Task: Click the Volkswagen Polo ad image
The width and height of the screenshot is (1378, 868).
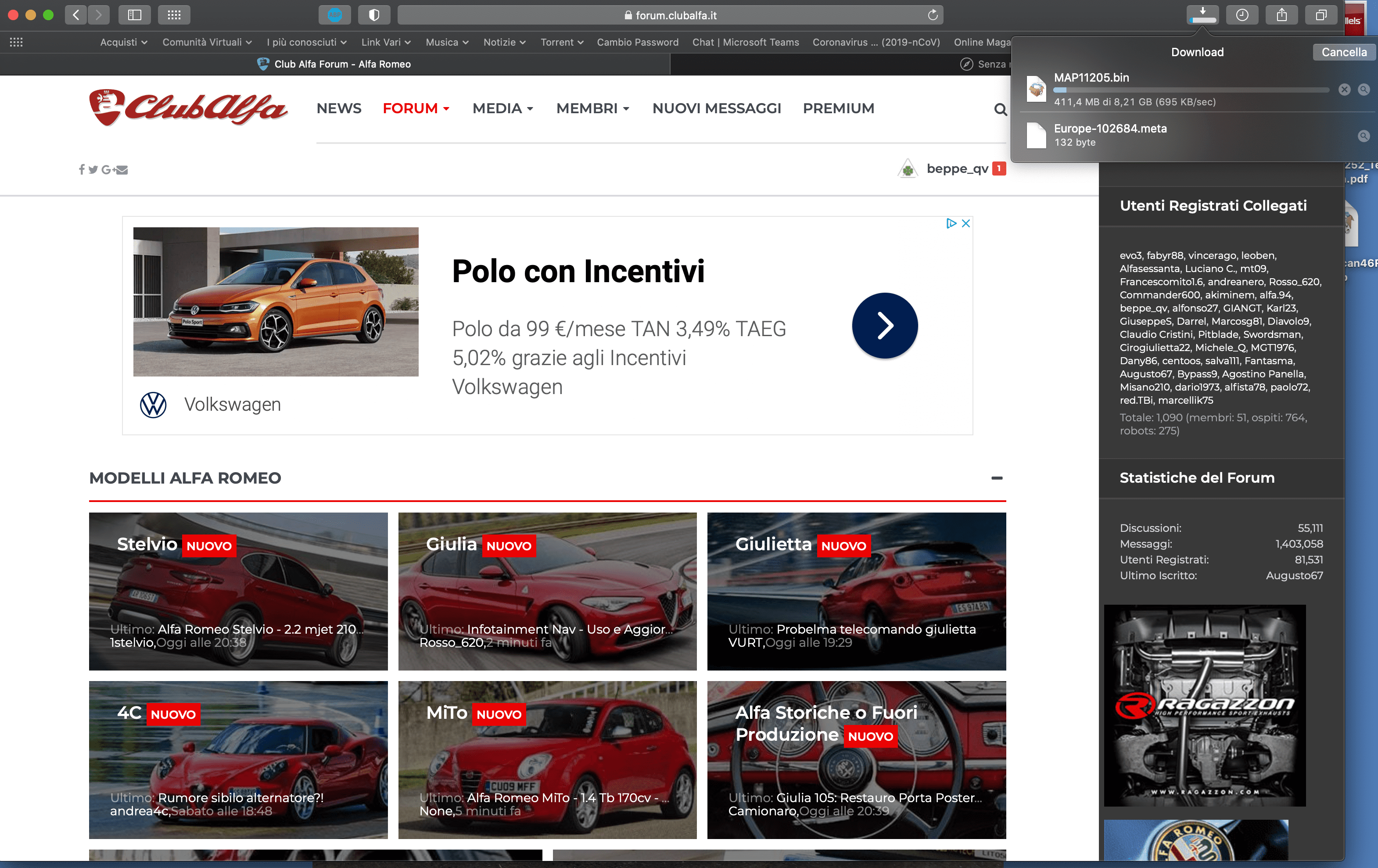Action: [276, 301]
